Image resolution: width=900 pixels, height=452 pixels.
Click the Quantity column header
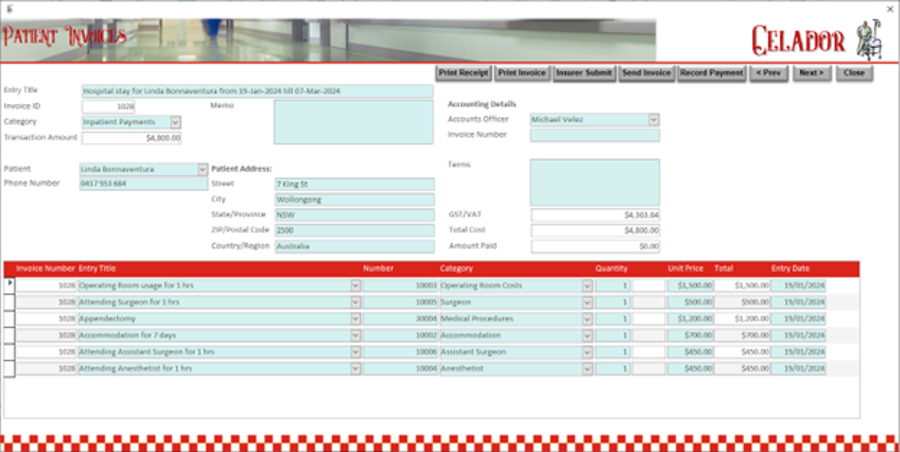click(611, 269)
